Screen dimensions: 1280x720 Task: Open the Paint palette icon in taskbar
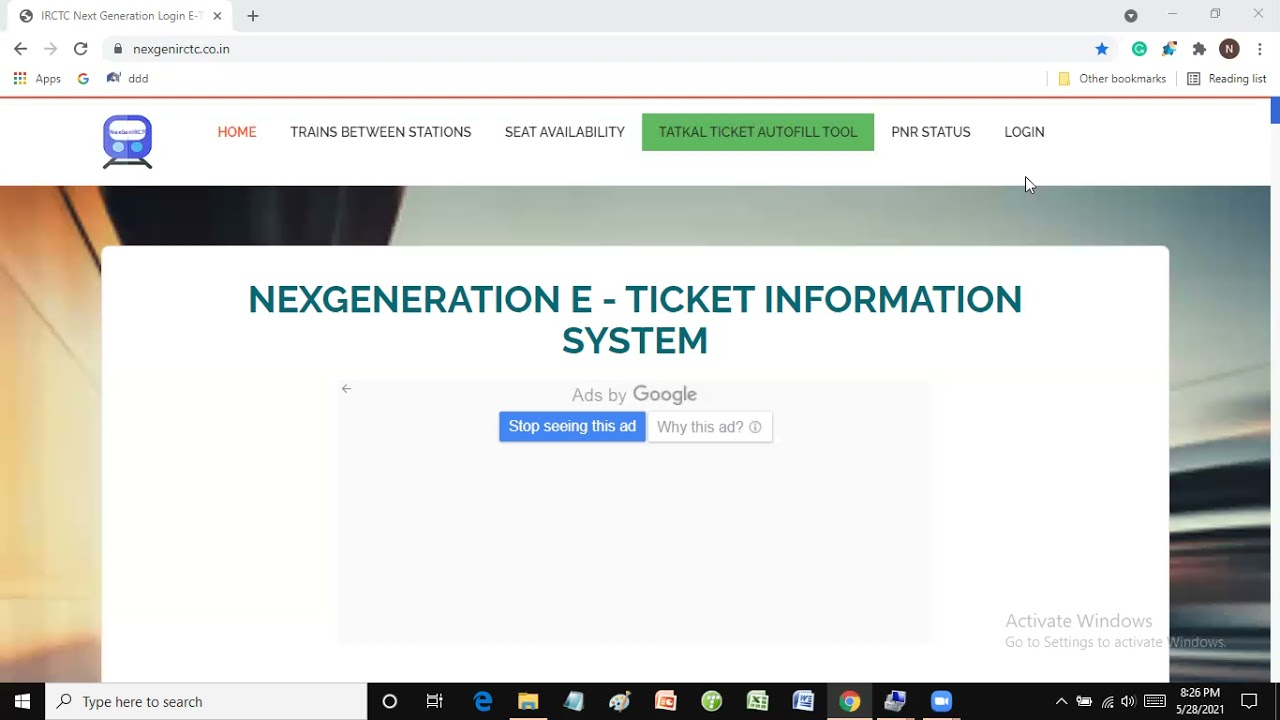[619, 701]
